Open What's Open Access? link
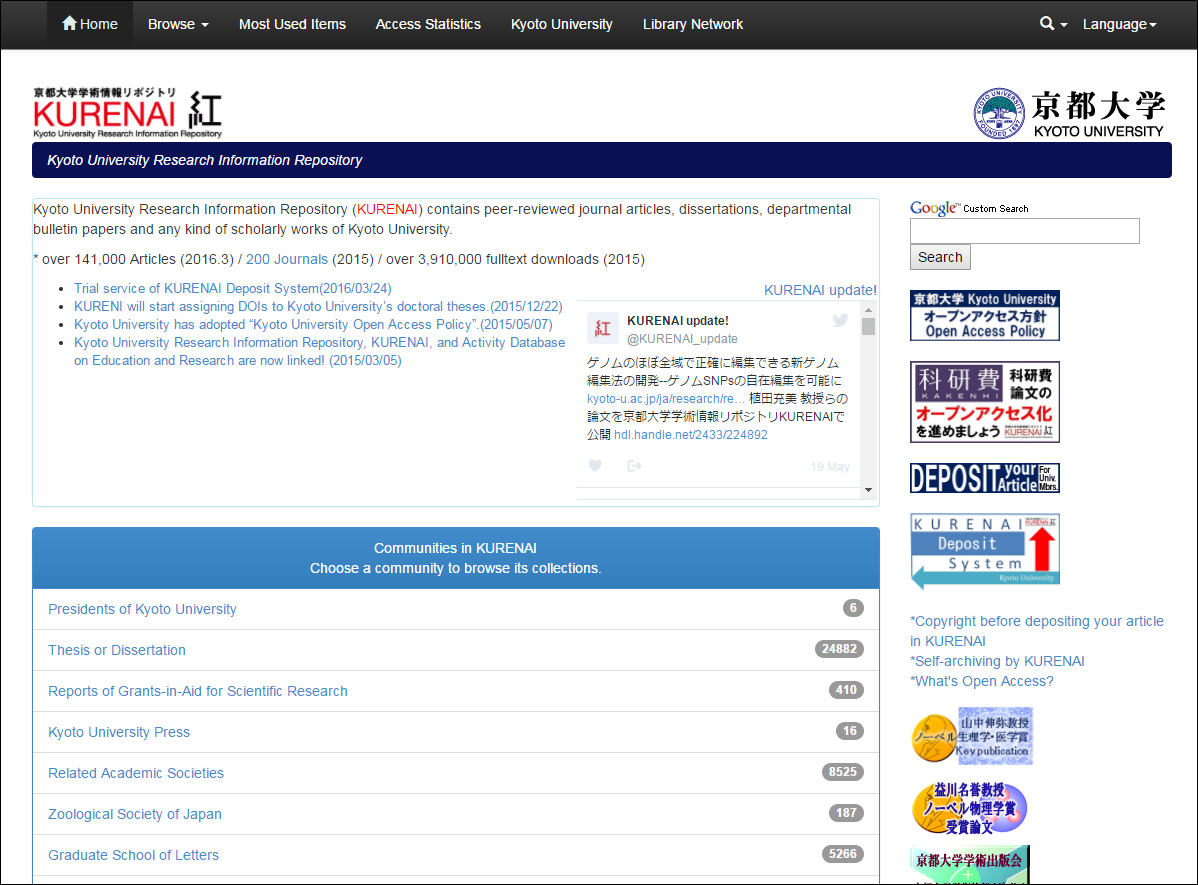The image size is (1198, 885). coord(982,681)
